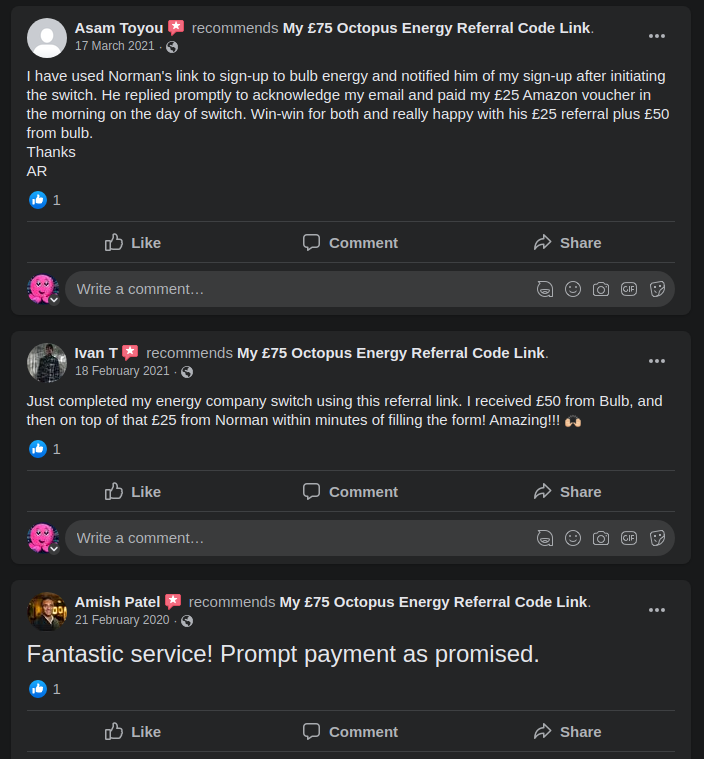This screenshot has height=759, width=704.
Task: Click the avatar sticker icon in Asam Toyou's comment box
Action: click(x=545, y=289)
